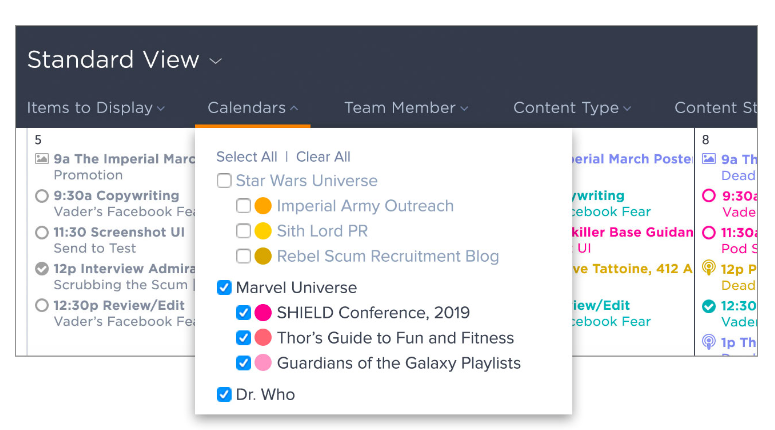Enable the Star Wars Universe checkbox
775x430 pixels.
tap(224, 181)
